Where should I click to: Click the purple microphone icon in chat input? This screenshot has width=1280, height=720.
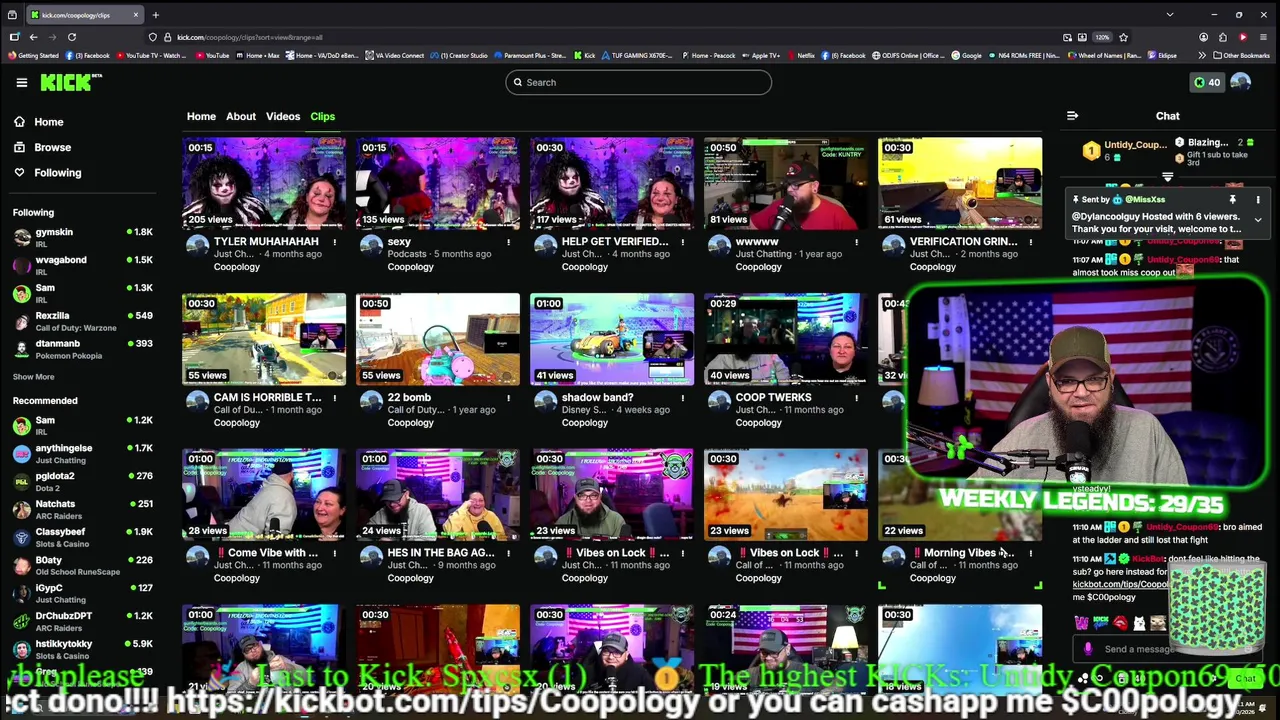pos(1089,649)
